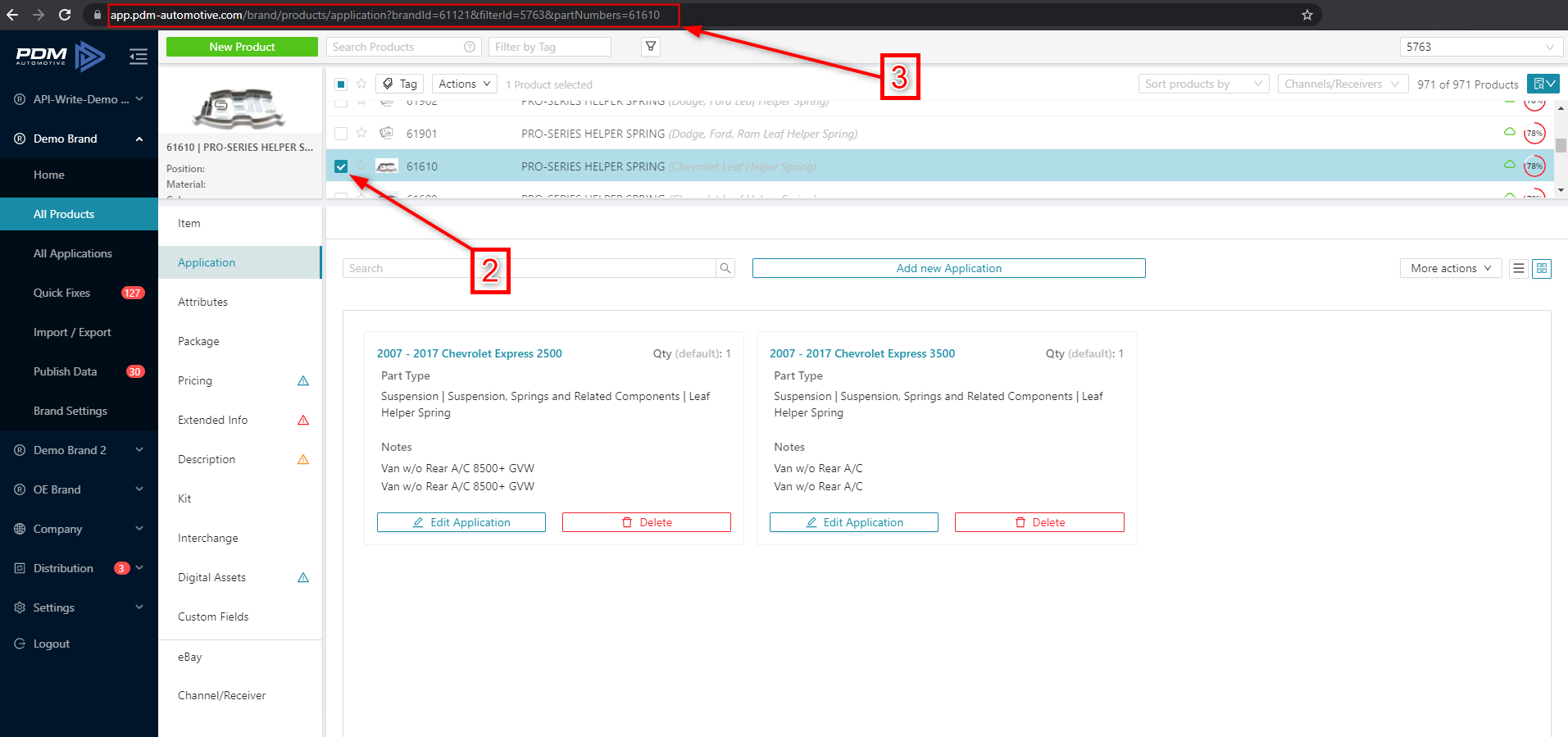Expand the API-Write-Demo account menu
1568x737 pixels.
click(x=79, y=99)
